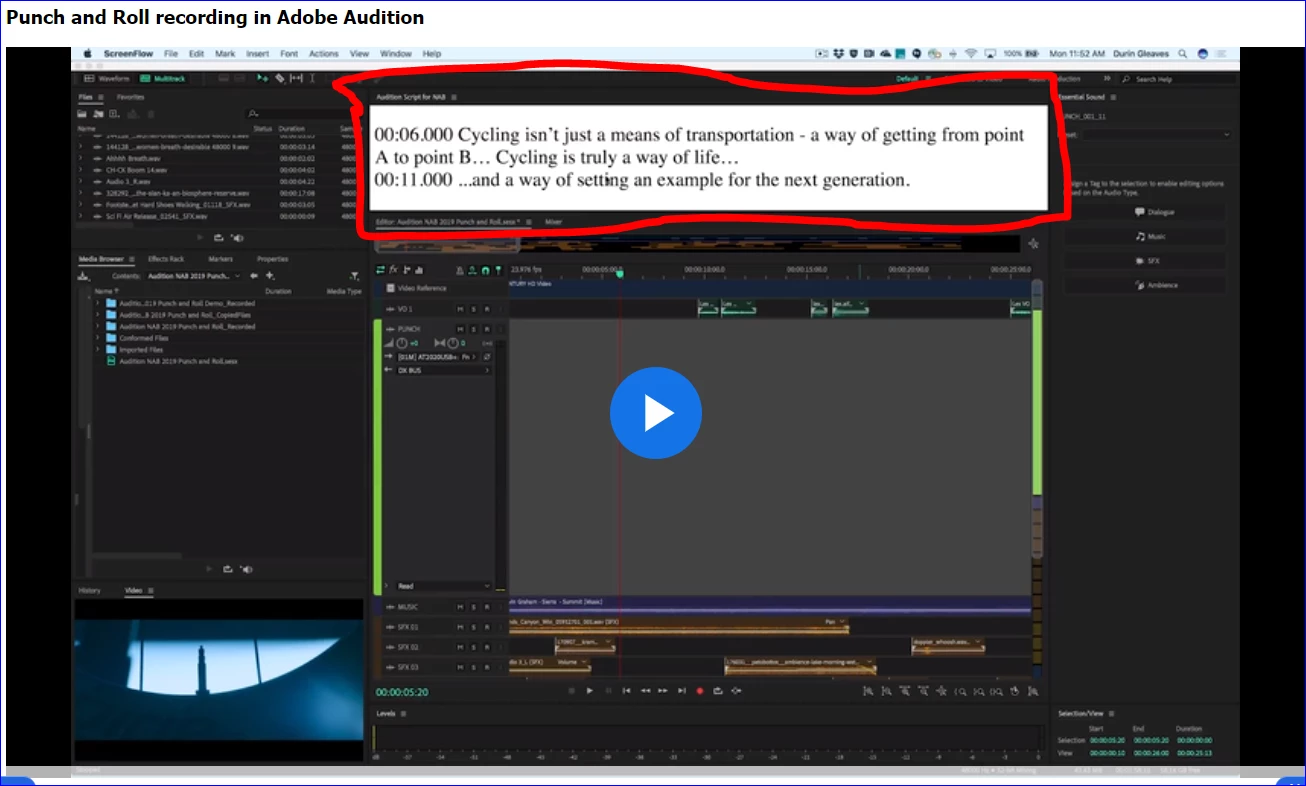The height and width of the screenshot is (786, 1306).
Task: Select the Move tool in toolbar
Action: pos(262,78)
